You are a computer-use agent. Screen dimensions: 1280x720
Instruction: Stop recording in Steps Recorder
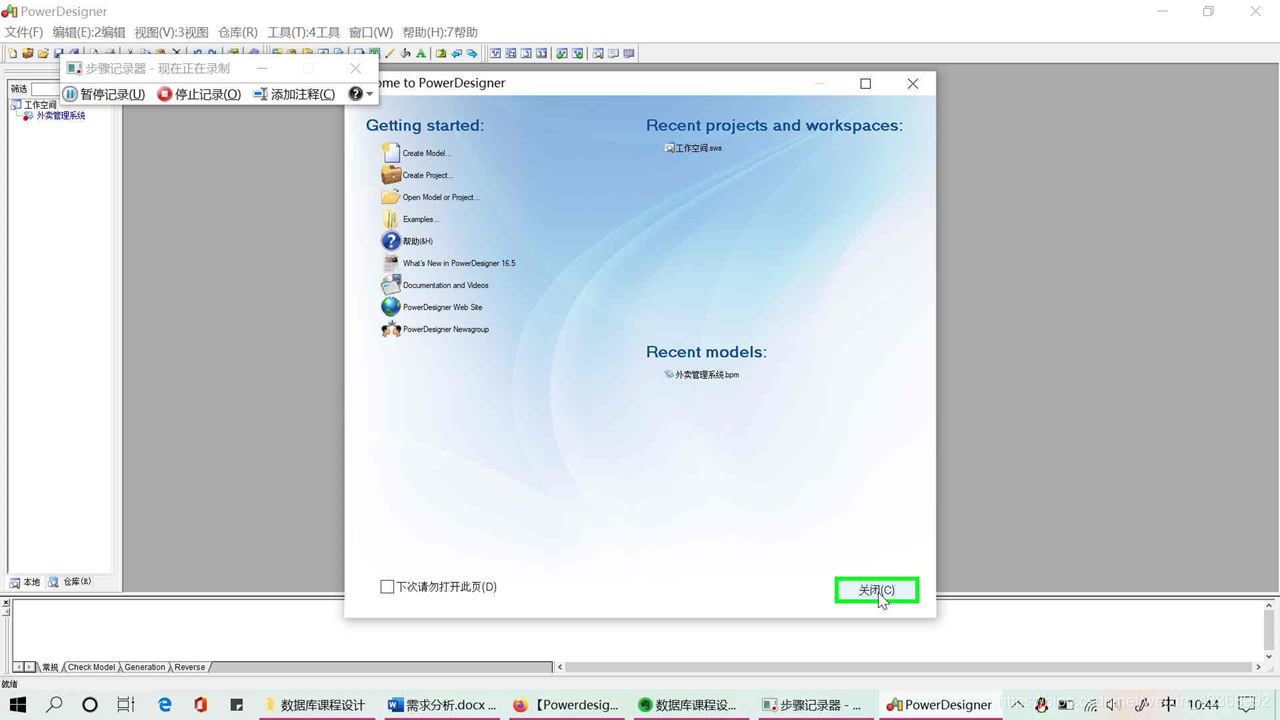pos(200,94)
